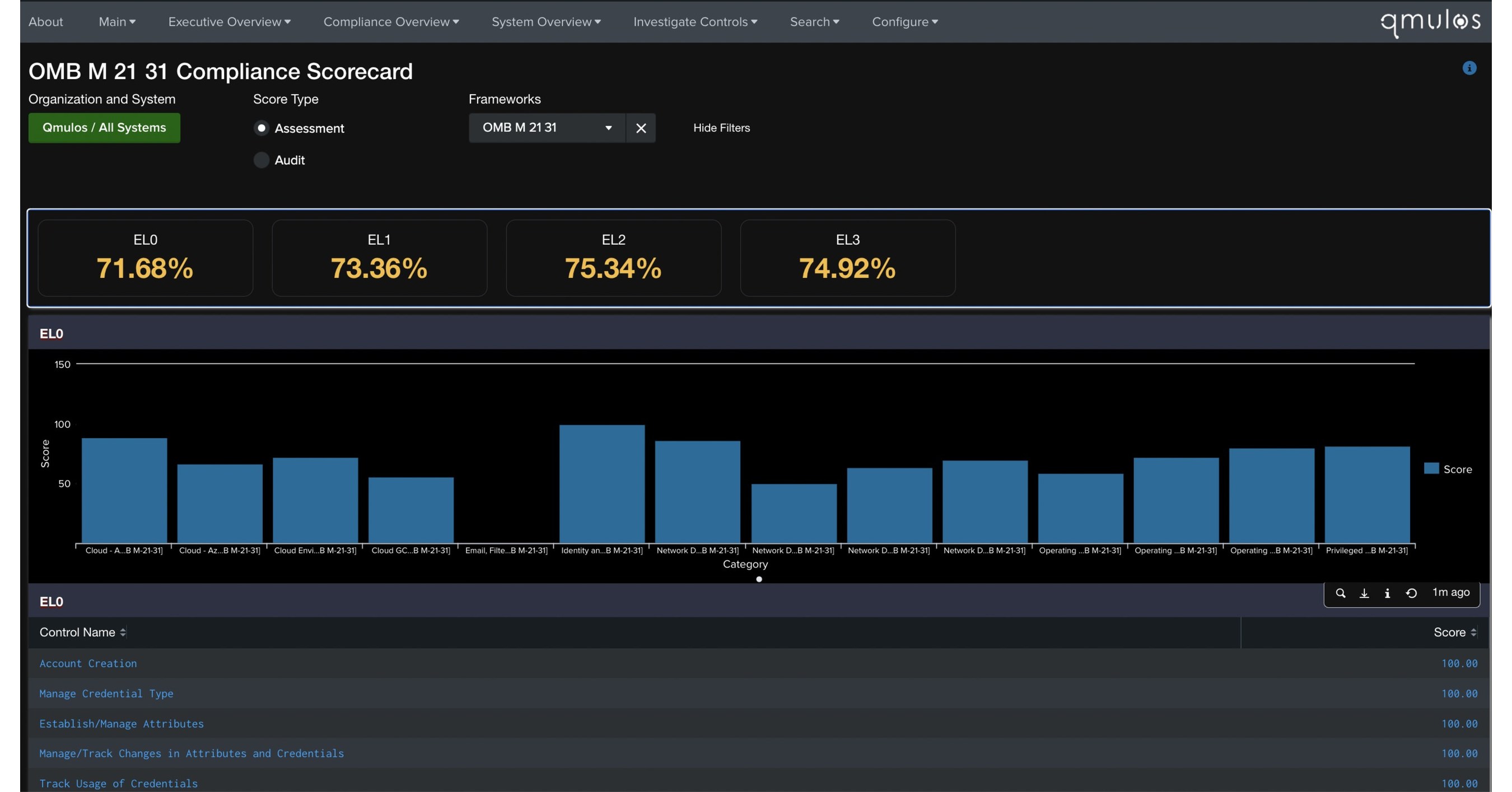Open the Frameworks dropdown
Image resolution: width=1512 pixels, height=792 pixels.
pos(547,128)
